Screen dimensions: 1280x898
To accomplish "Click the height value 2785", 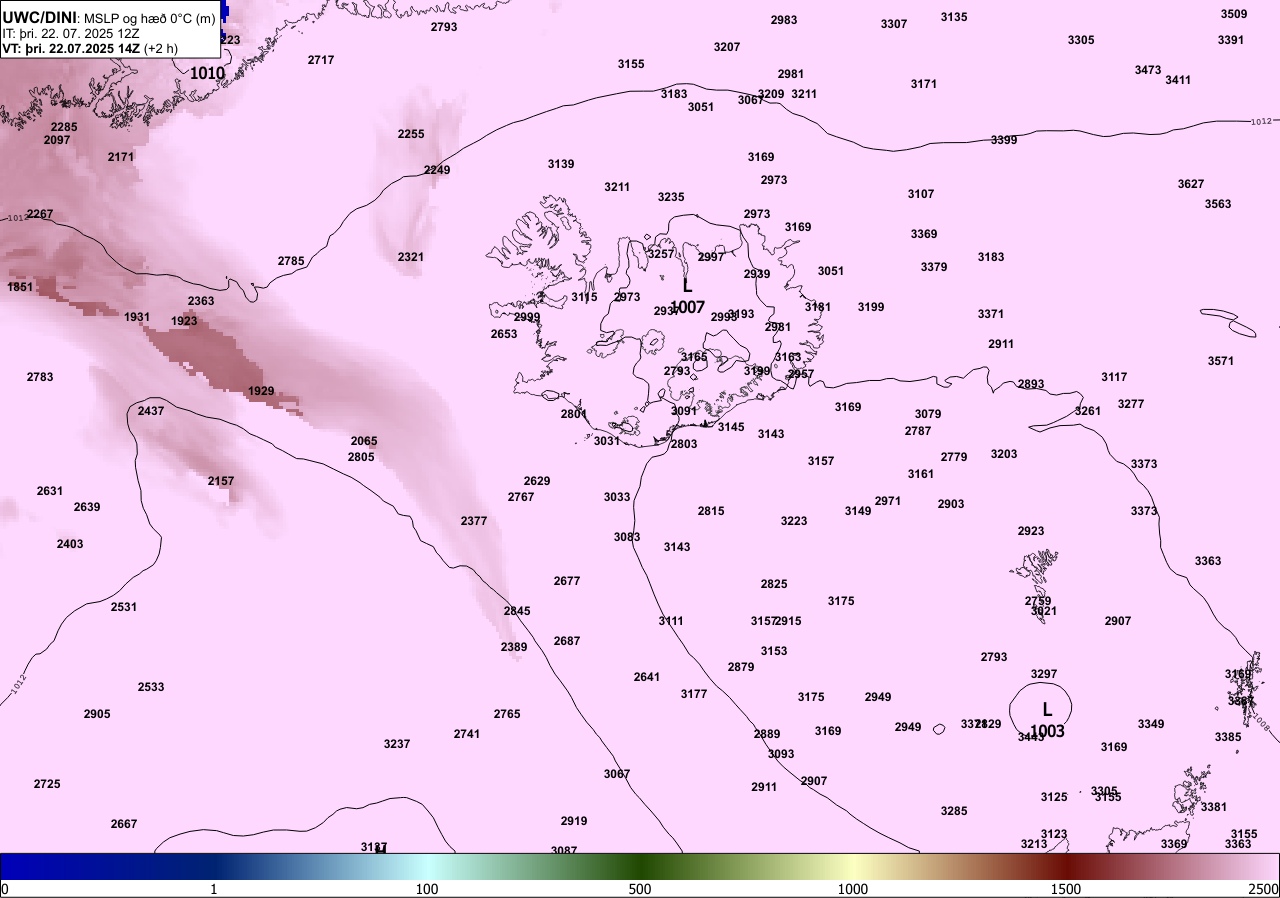I will pyautogui.click(x=291, y=261).
